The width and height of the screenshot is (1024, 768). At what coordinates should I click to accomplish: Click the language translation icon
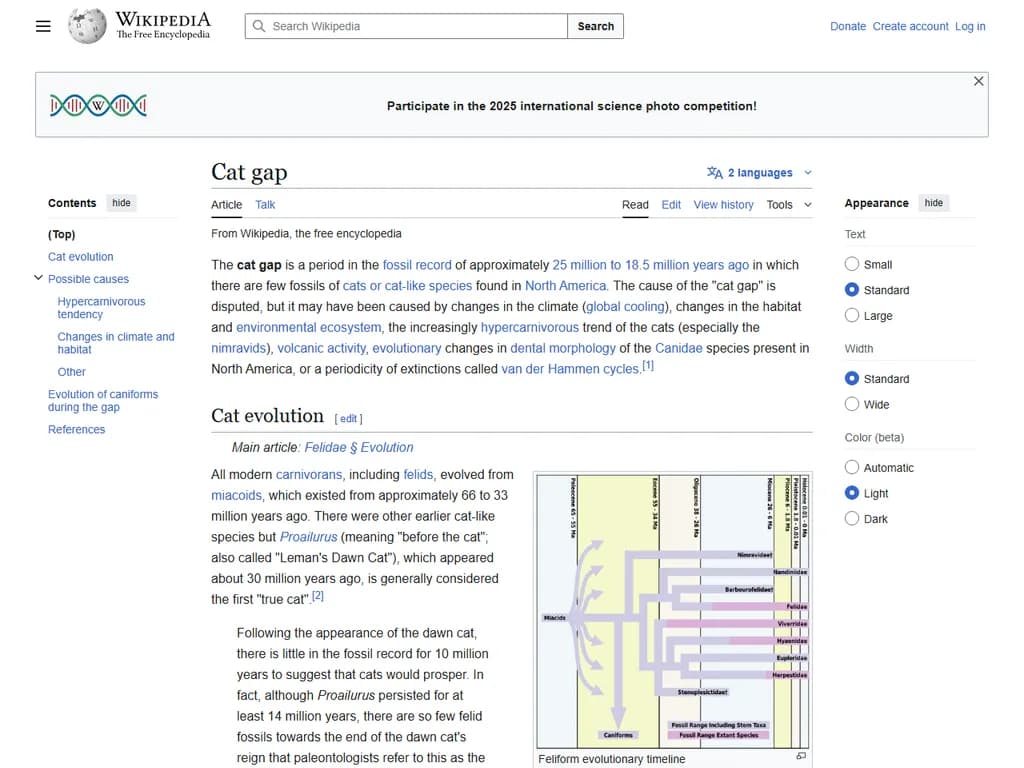pyautogui.click(x=714, y=173)
